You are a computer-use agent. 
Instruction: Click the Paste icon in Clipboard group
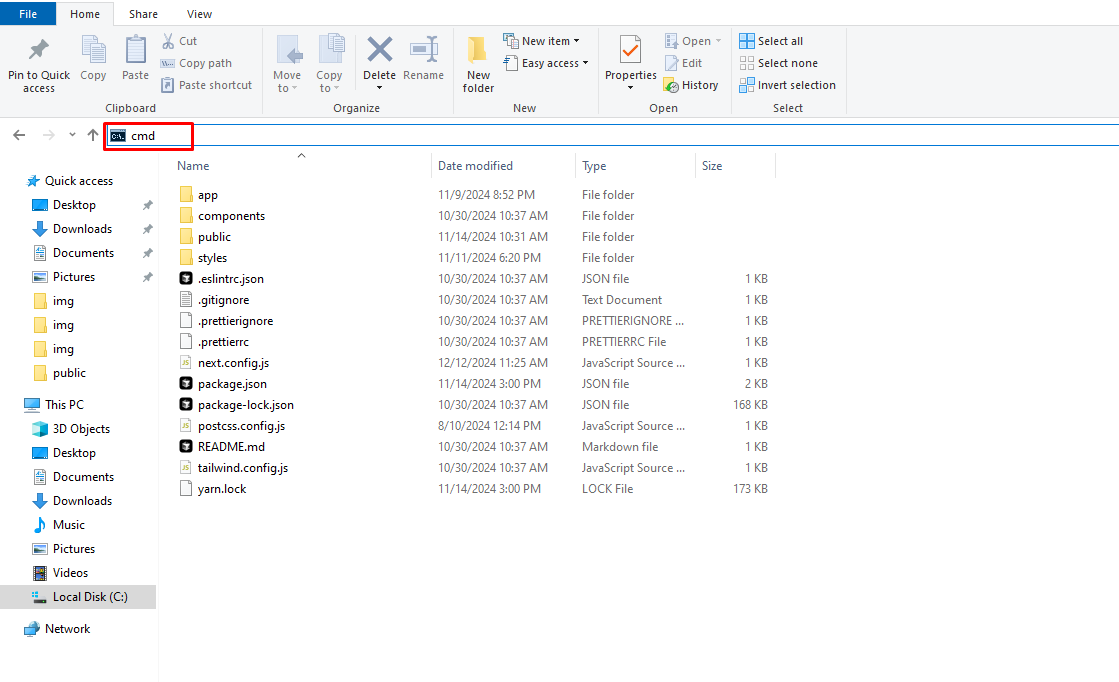[x=135, y=50]
